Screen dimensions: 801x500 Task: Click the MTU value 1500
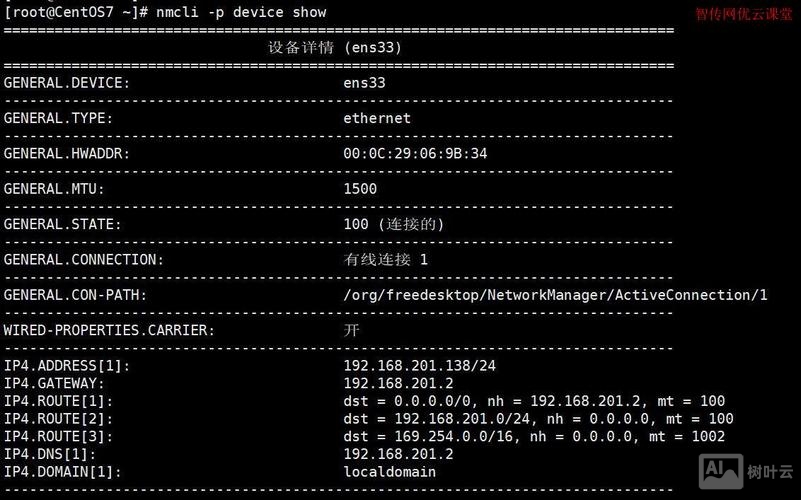coord(360,188)
